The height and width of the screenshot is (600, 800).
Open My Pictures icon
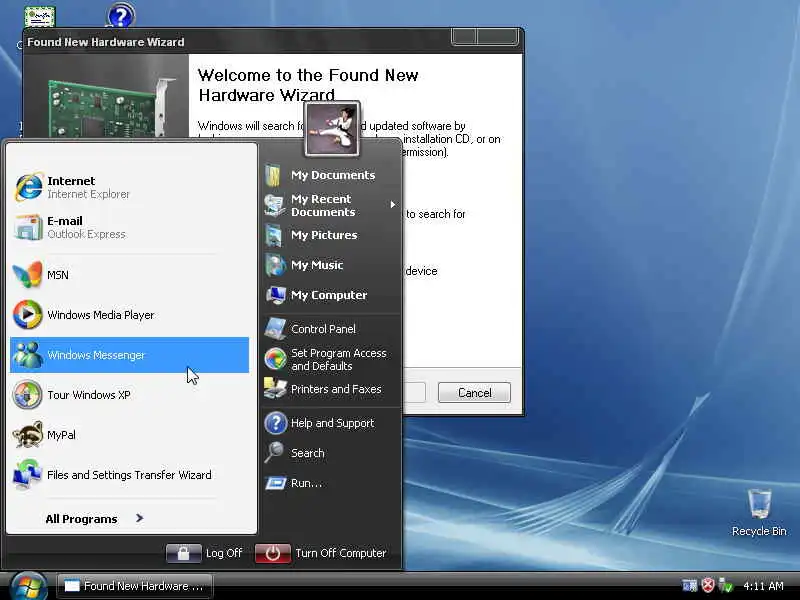[x=274, y=235]
